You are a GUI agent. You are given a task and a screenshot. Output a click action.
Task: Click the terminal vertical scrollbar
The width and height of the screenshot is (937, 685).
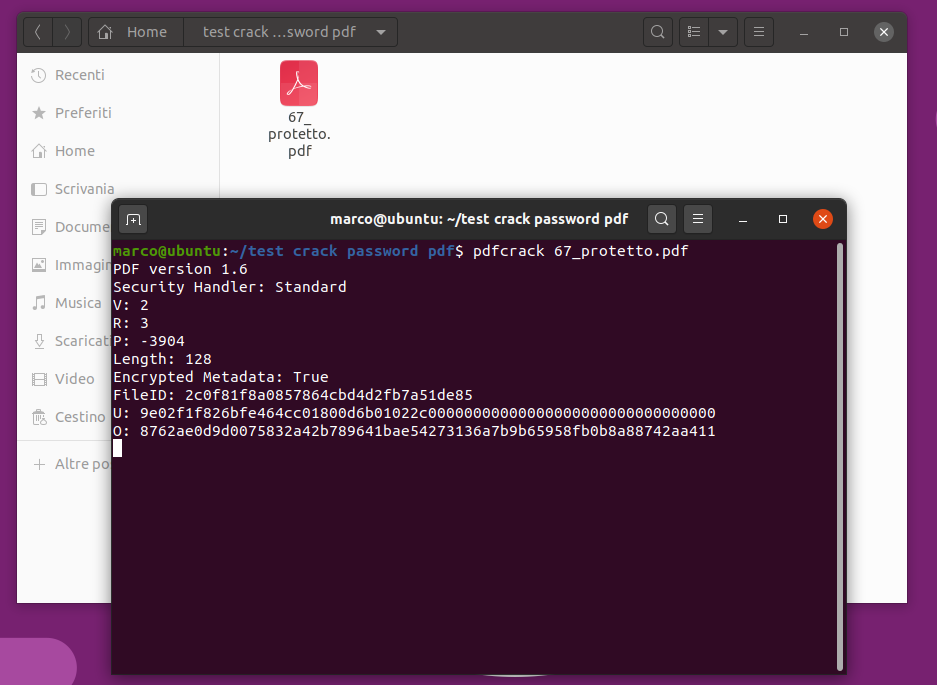(840, 457)
